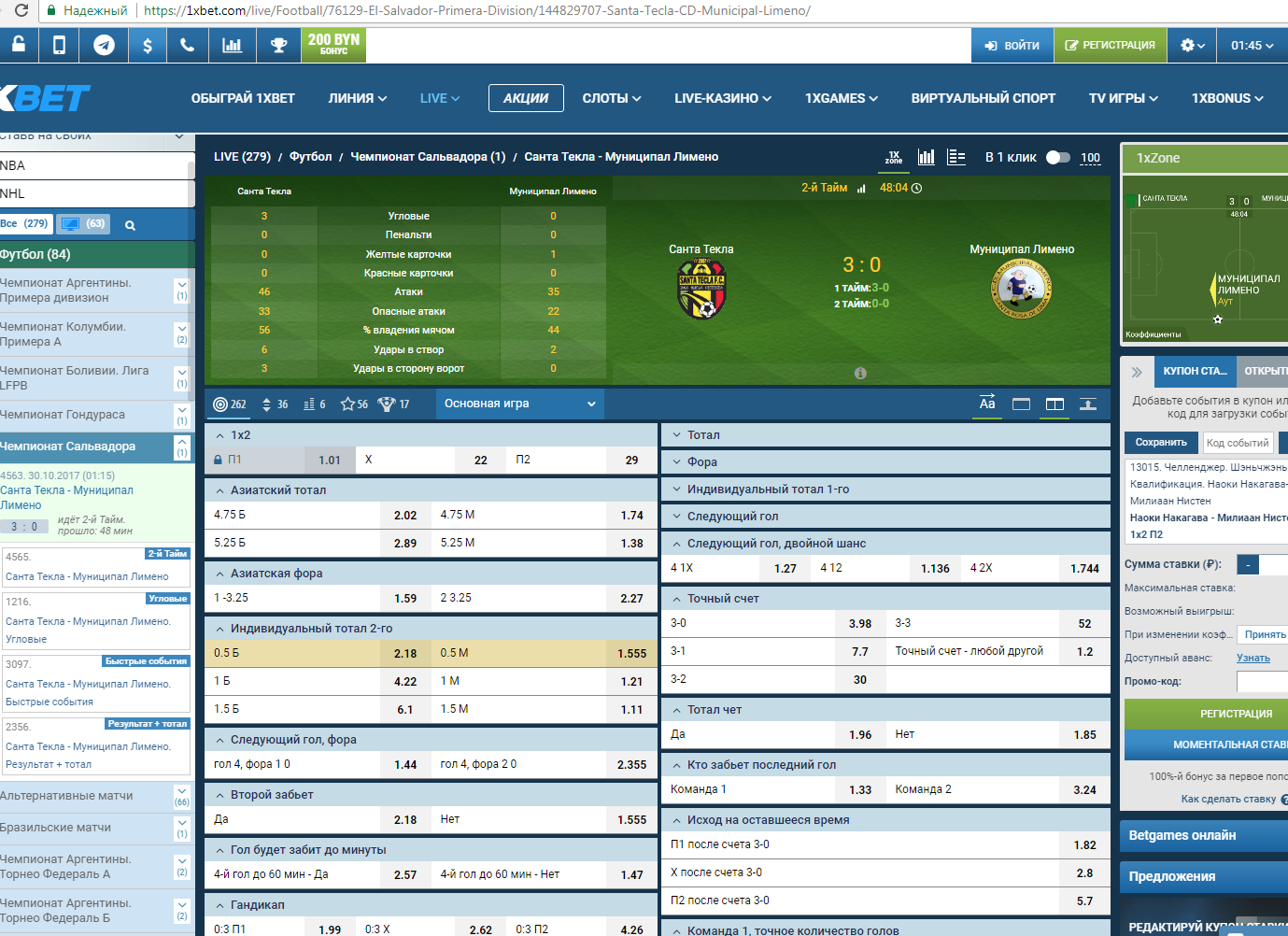The height and width of the screenshot is (936, 1288).
Task: Click the padlock icon in top bar
Action: [18, 44]
